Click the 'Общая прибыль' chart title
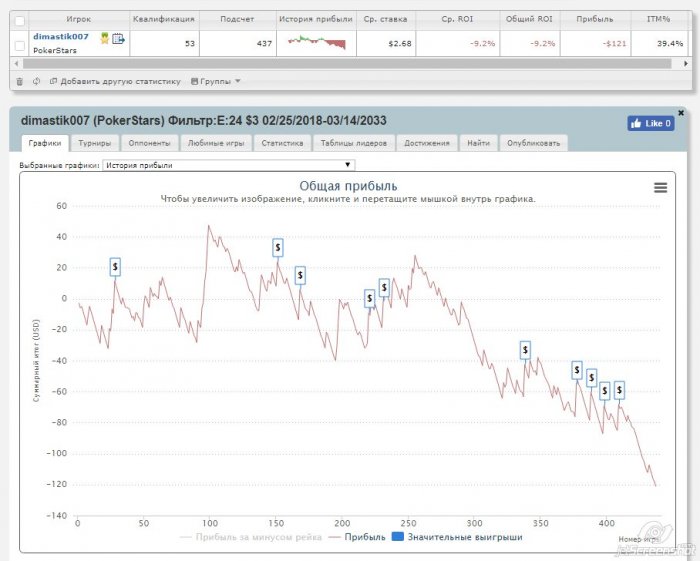 (348, 186)
